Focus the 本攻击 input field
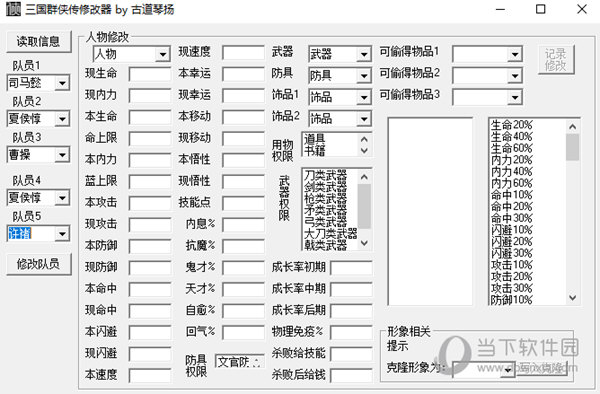This screenshot has width=600, height=394. [x=150, y=203]
